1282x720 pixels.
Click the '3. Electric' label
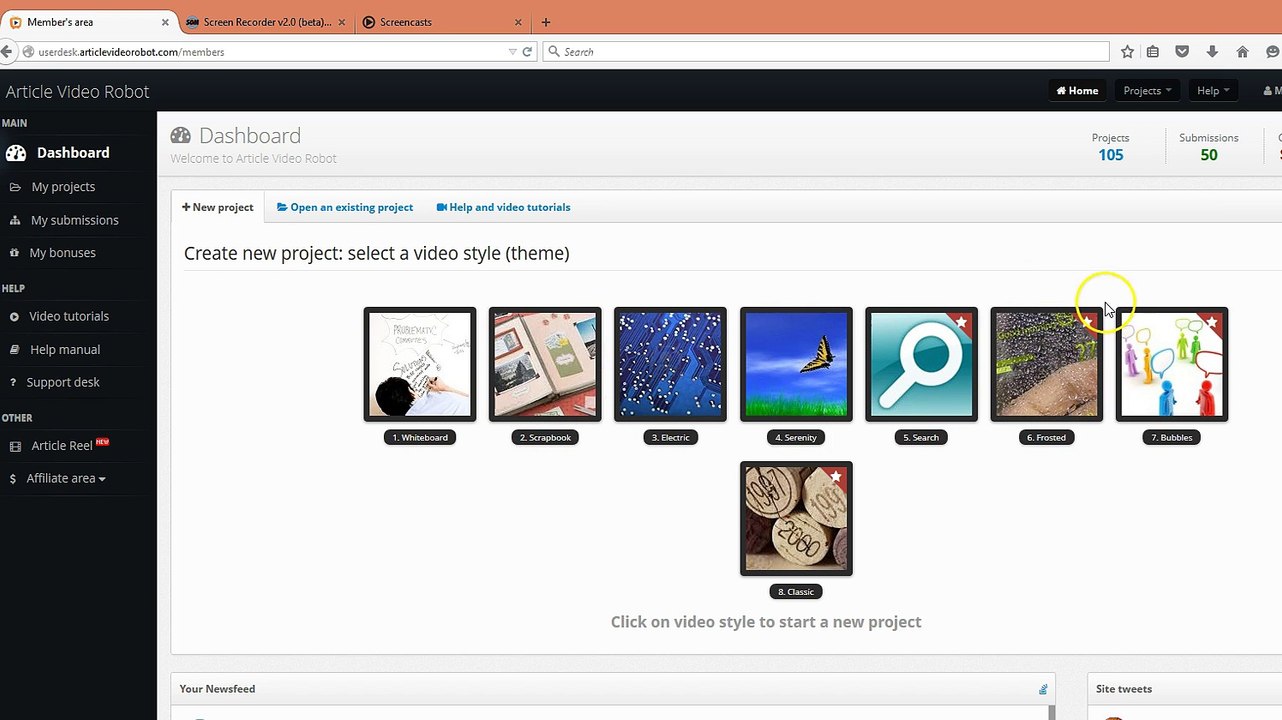pyautogui.click(x=670, y=437)
